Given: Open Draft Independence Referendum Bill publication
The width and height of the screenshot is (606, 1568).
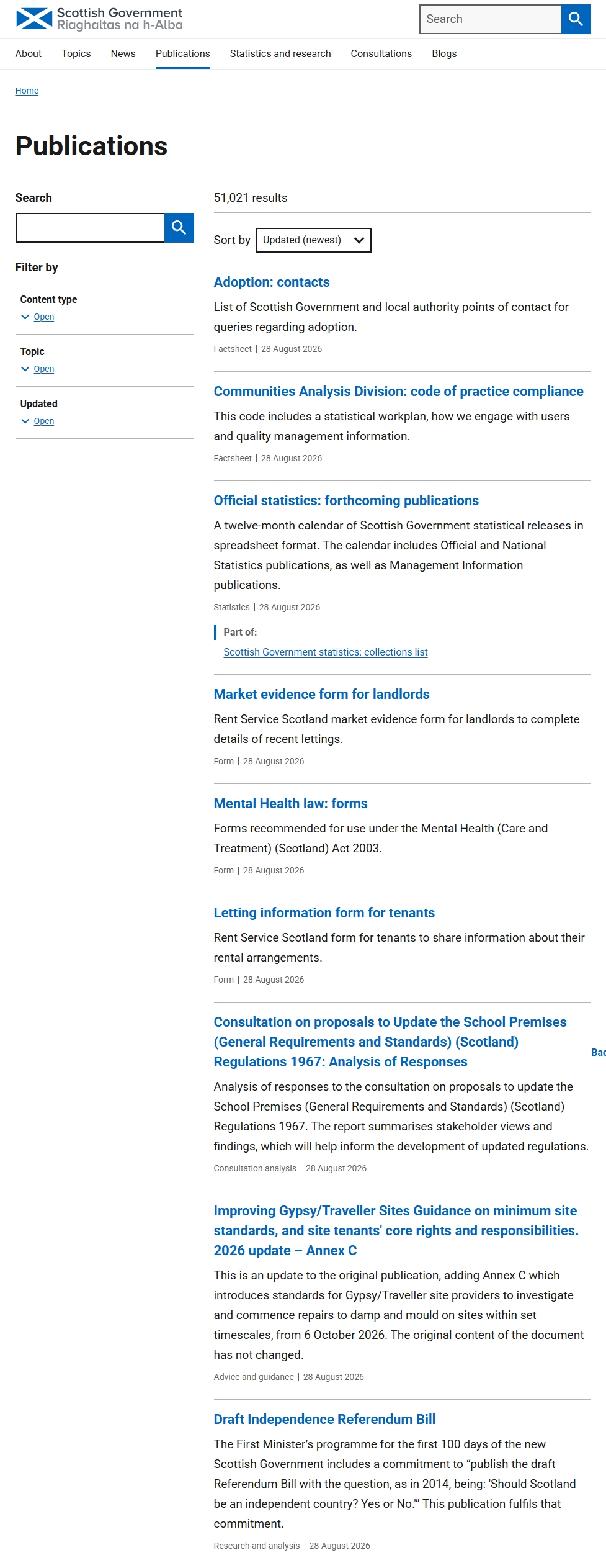Looking at the screenshot, I should pos(324,1420).
